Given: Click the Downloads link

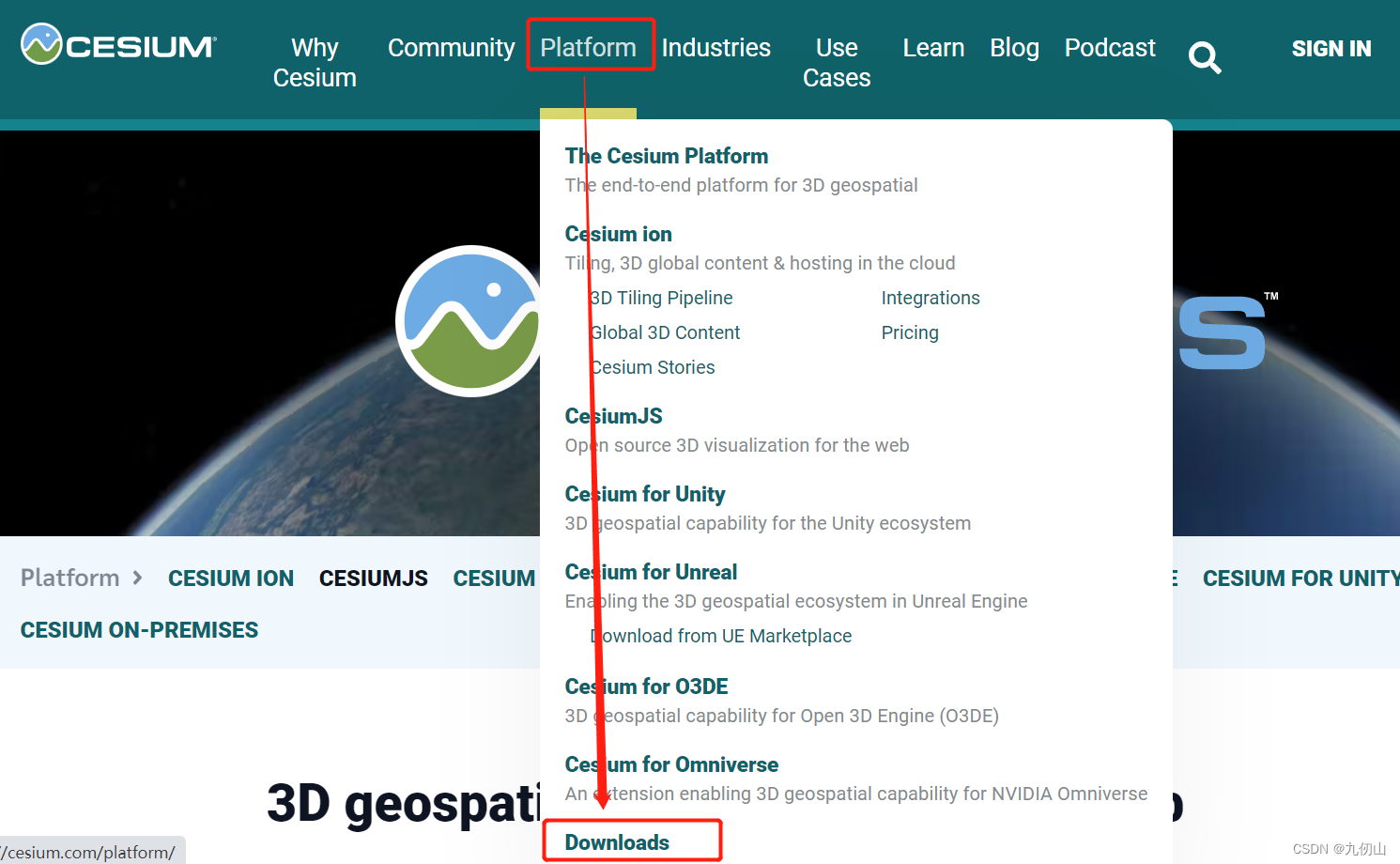Looking at the screenshot, I should click(617, 842).
